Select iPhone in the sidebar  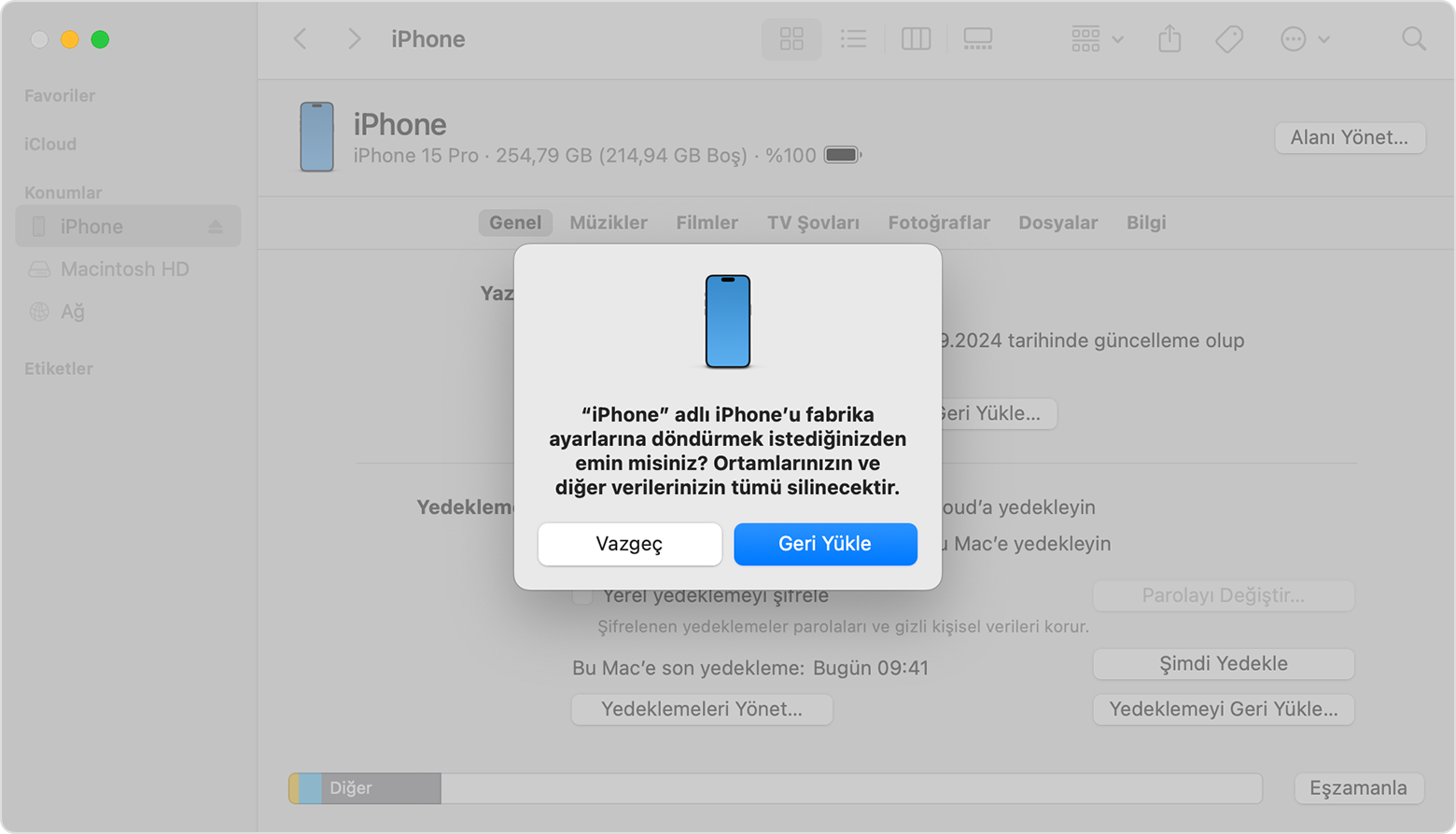128,227
